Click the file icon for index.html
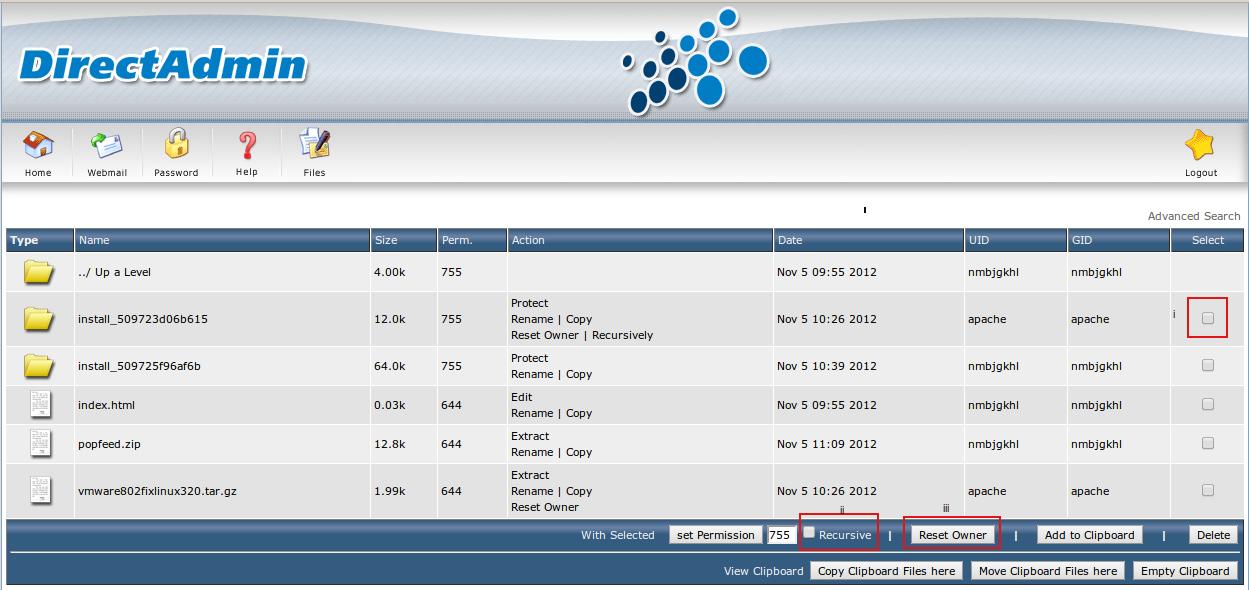This screenshot has height=590, width=1249. 40,405
